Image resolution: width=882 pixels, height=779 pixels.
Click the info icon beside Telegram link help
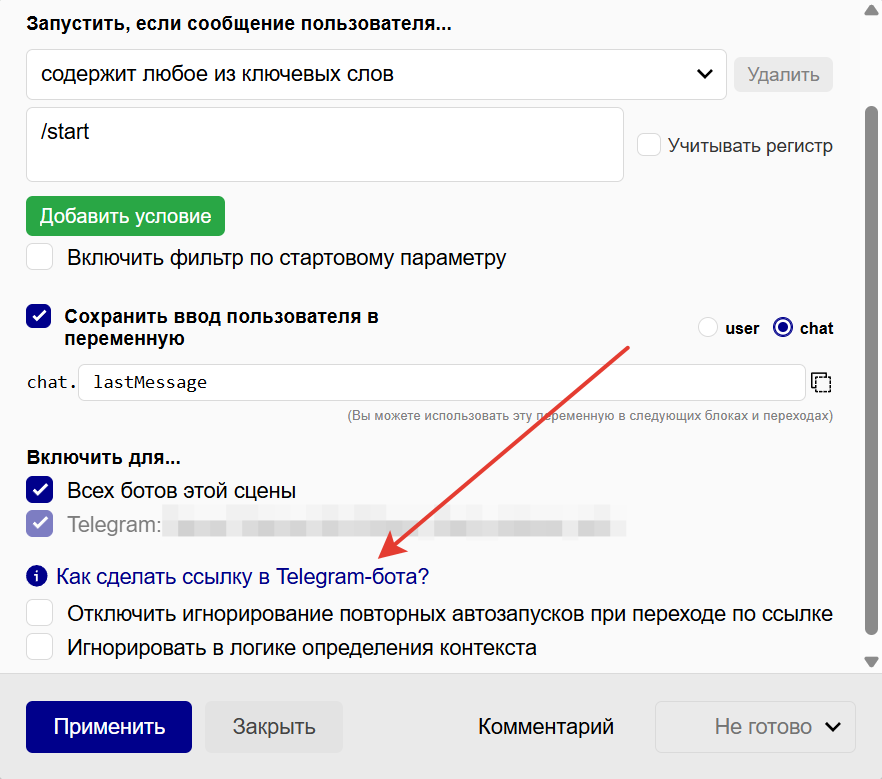pyautogui.click(x=37, y=576)
